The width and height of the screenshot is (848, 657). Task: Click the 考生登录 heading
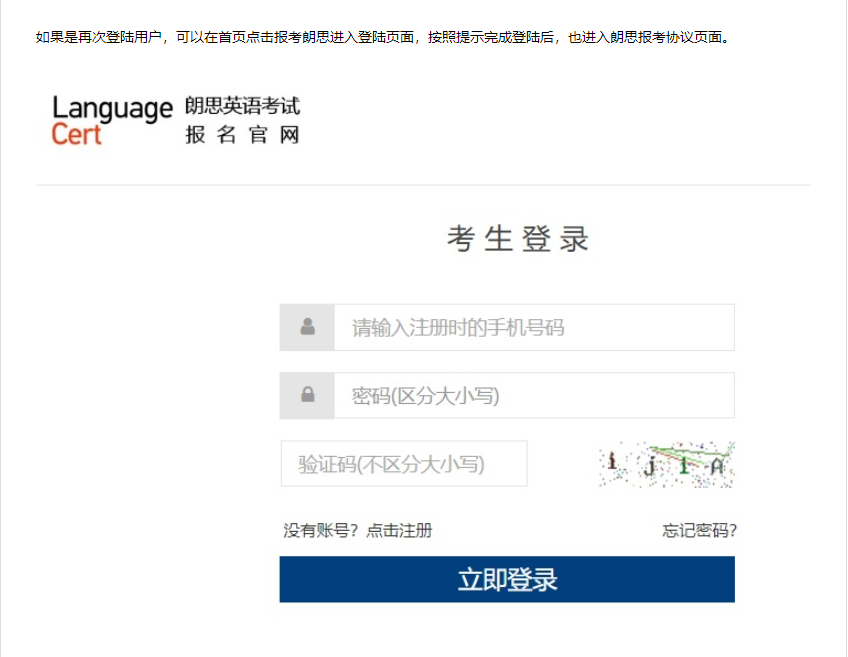pyautogui.click(x=518, y=239)
